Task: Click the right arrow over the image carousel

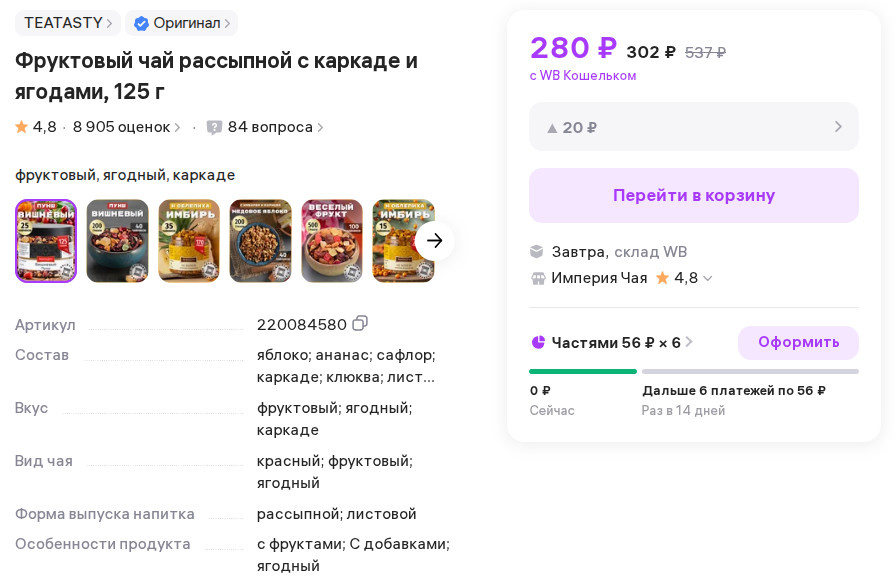Action: (434, 240)
